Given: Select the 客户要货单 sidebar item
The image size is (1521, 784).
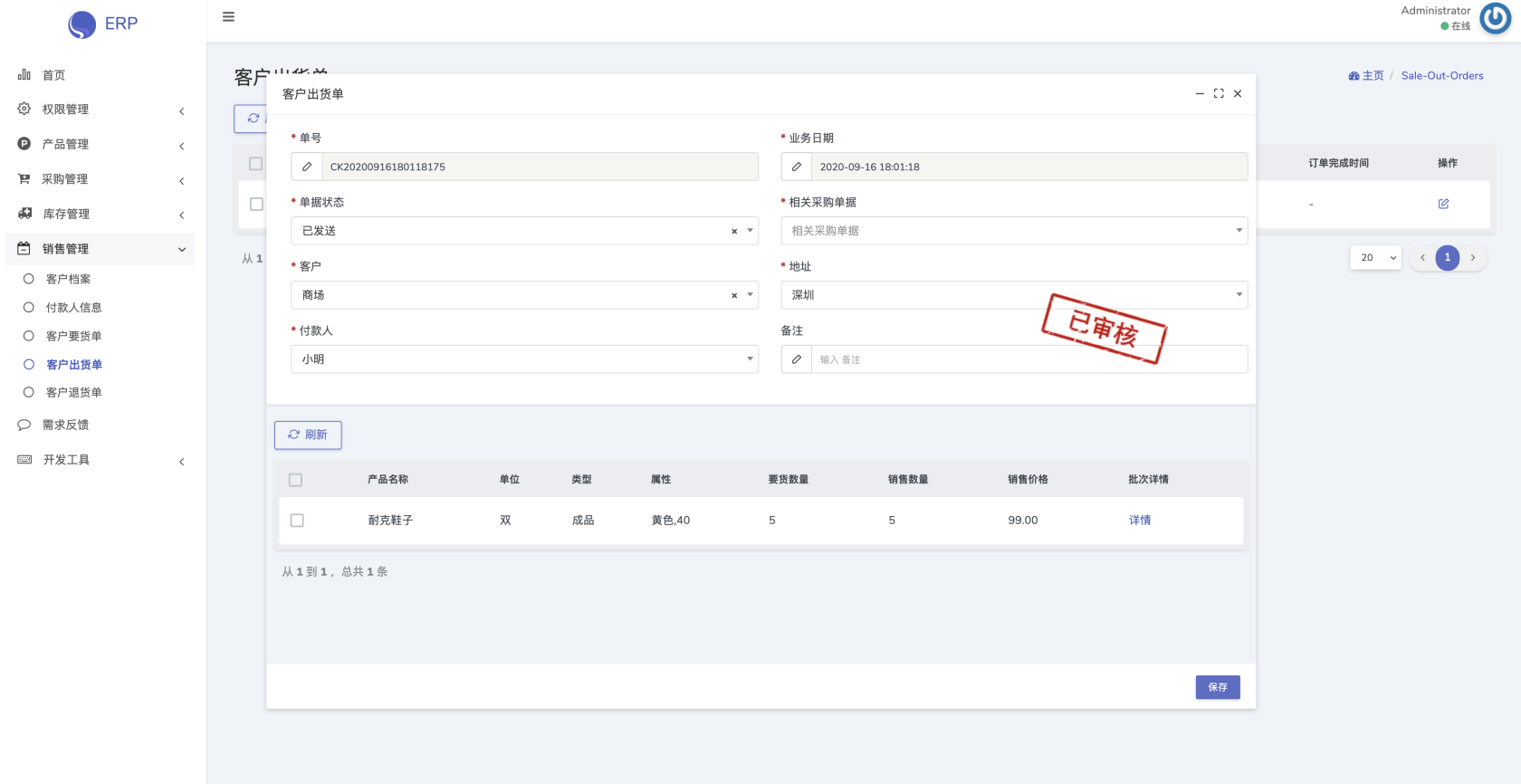Looking at the screenshot, I should tap(73, 336).
